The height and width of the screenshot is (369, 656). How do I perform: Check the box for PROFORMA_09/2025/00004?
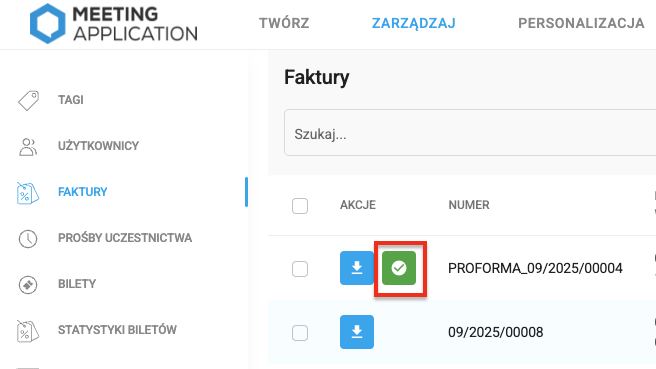(300, 269)
